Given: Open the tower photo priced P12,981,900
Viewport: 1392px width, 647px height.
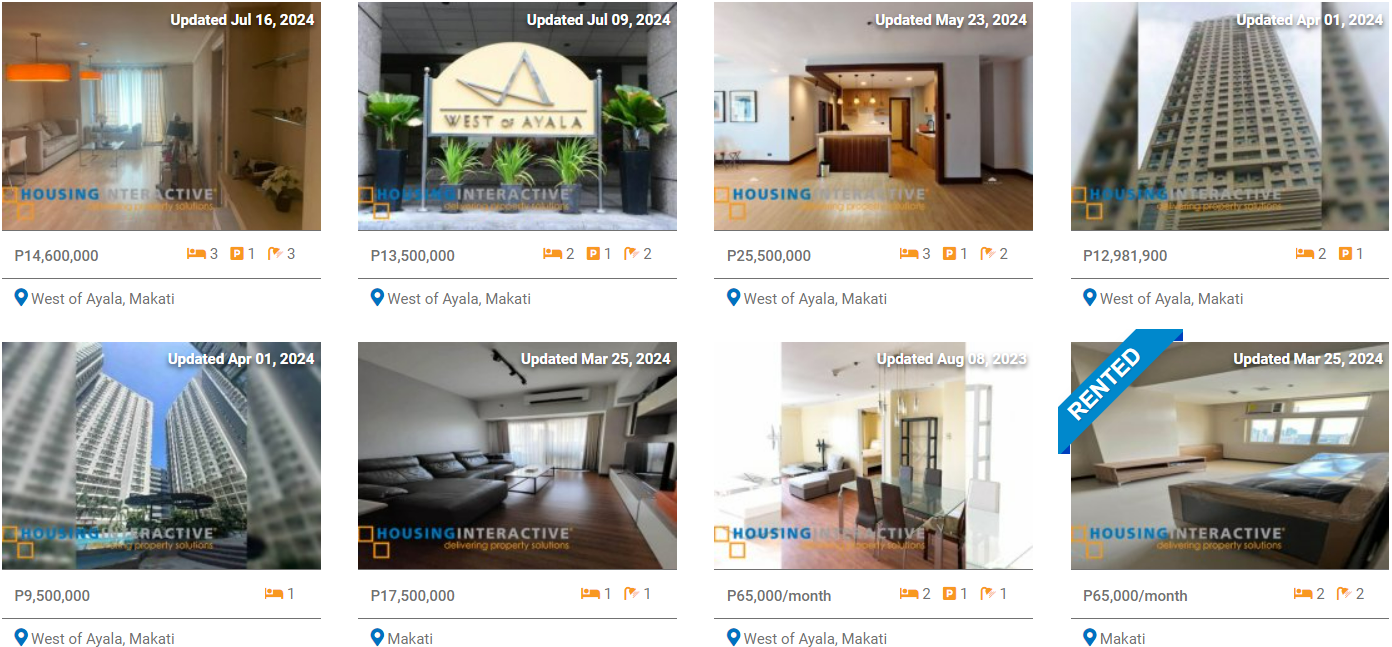Looking at the screenshot, I should pos(1230,116).
